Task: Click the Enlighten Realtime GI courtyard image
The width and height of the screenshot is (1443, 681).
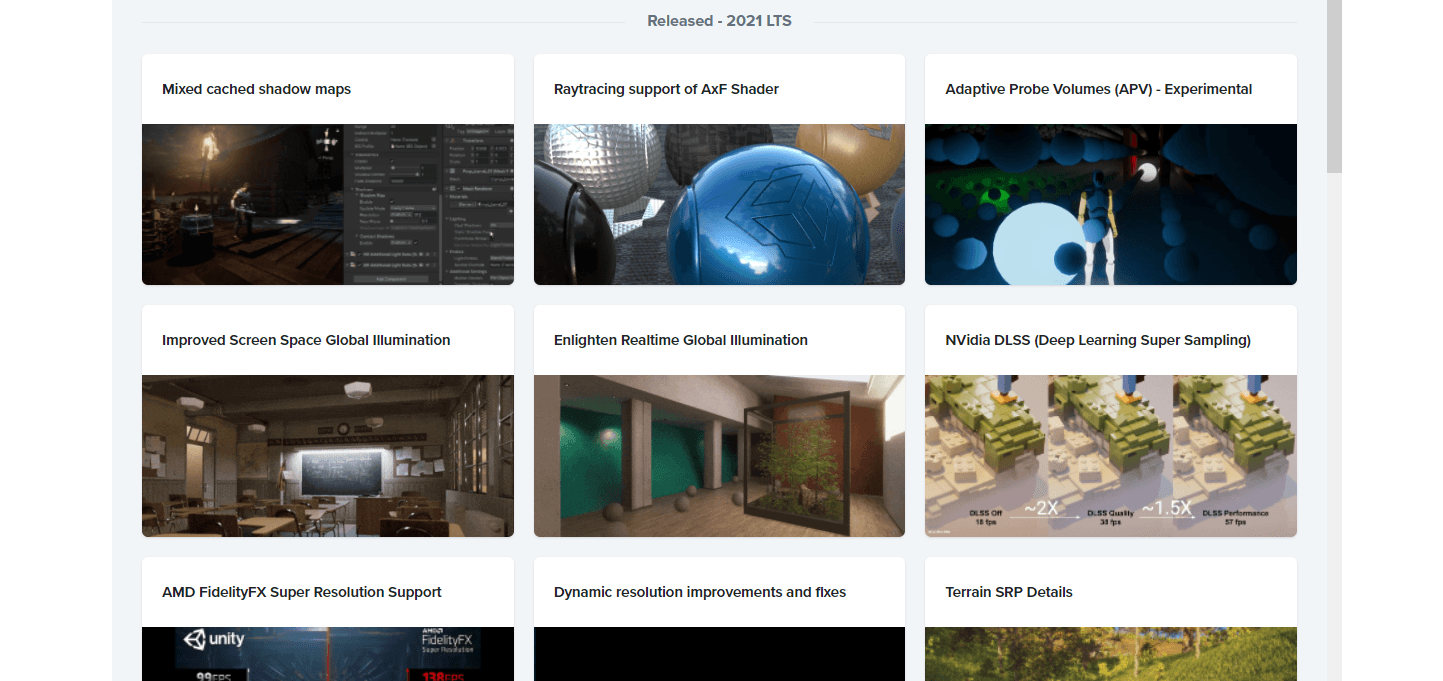Action: [x=719, y=456]
